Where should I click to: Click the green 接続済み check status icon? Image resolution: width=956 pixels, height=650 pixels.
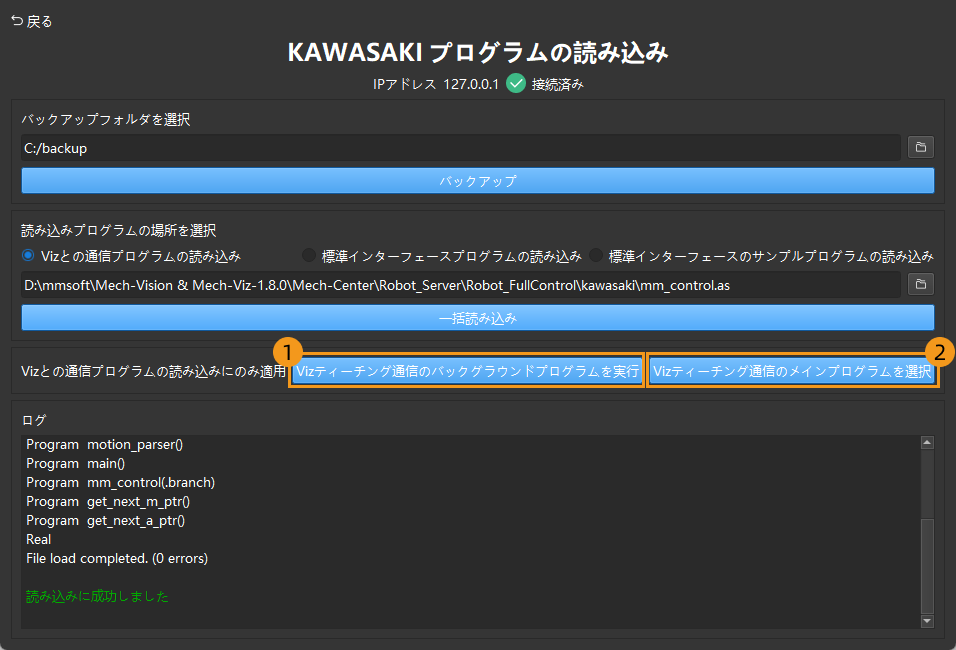[x=516, y=84]
